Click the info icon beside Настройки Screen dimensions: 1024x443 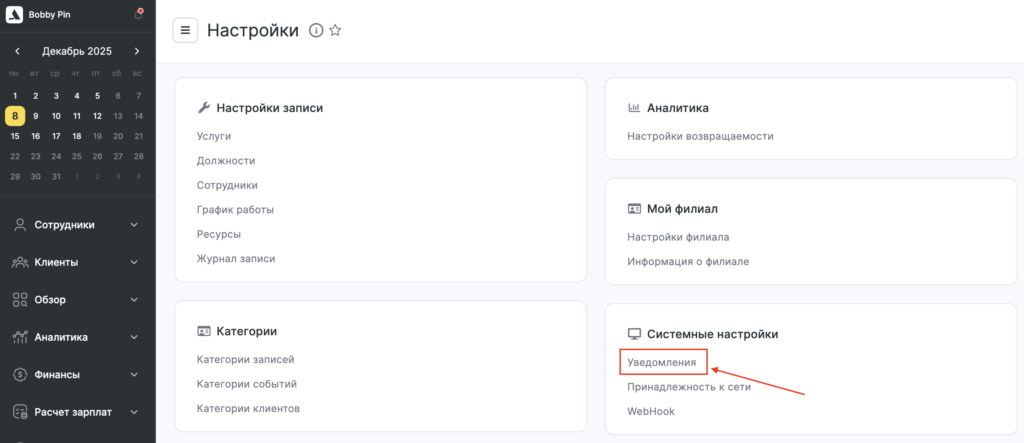tap(316, 31)
